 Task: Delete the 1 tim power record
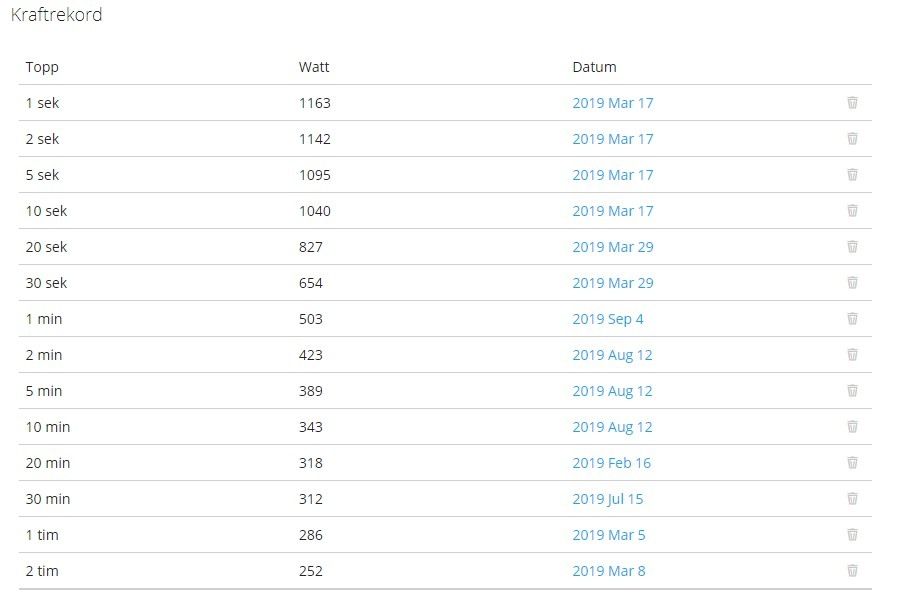(x=852, y=535)
